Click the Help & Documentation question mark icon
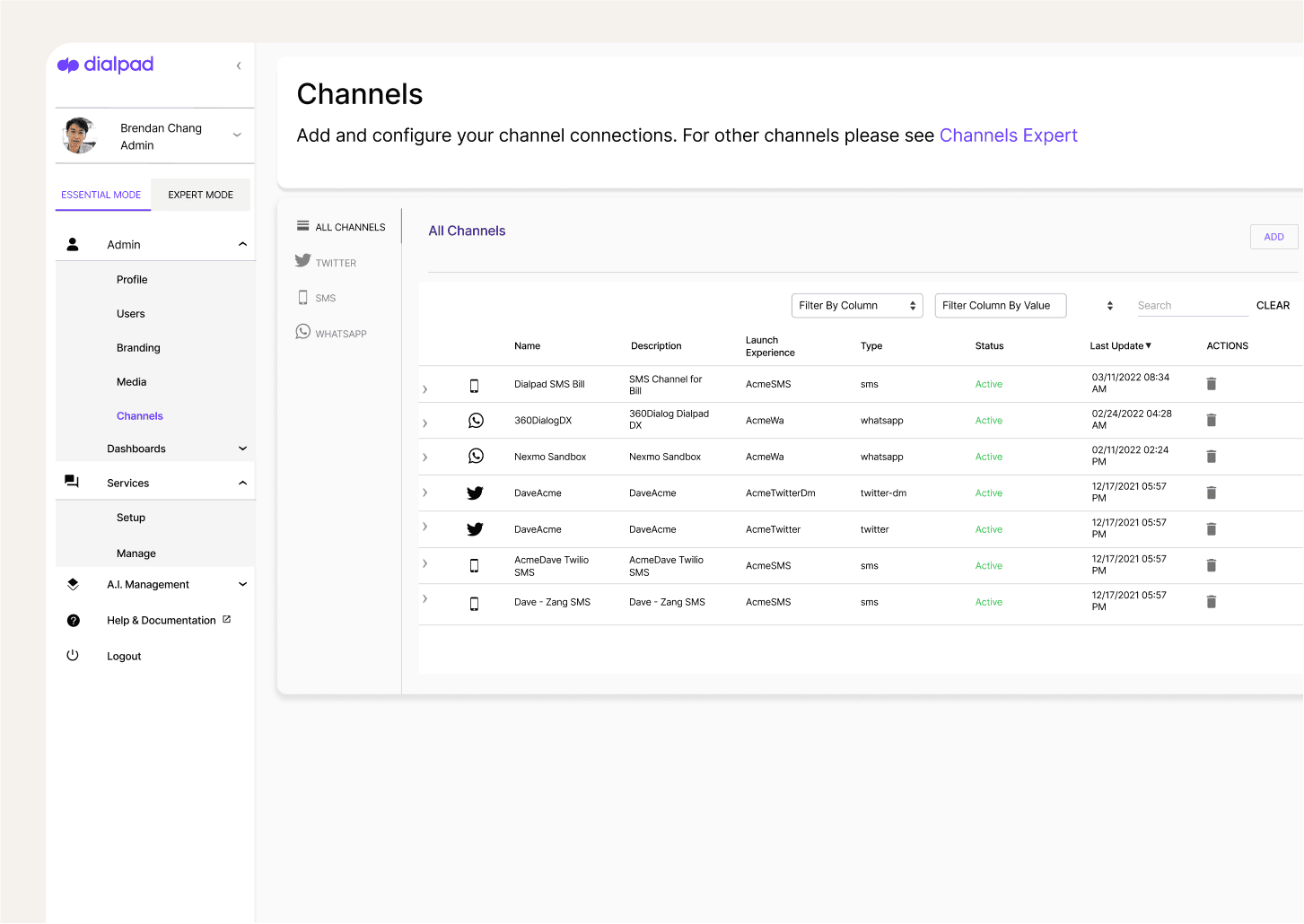The image size is (1304, 924). 73,620
